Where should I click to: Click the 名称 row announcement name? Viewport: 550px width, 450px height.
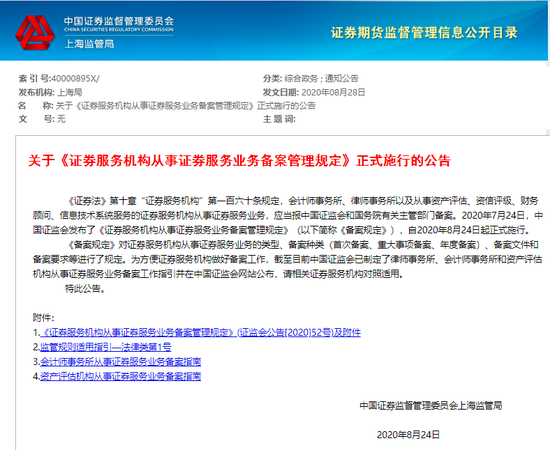tap(186, 106)
